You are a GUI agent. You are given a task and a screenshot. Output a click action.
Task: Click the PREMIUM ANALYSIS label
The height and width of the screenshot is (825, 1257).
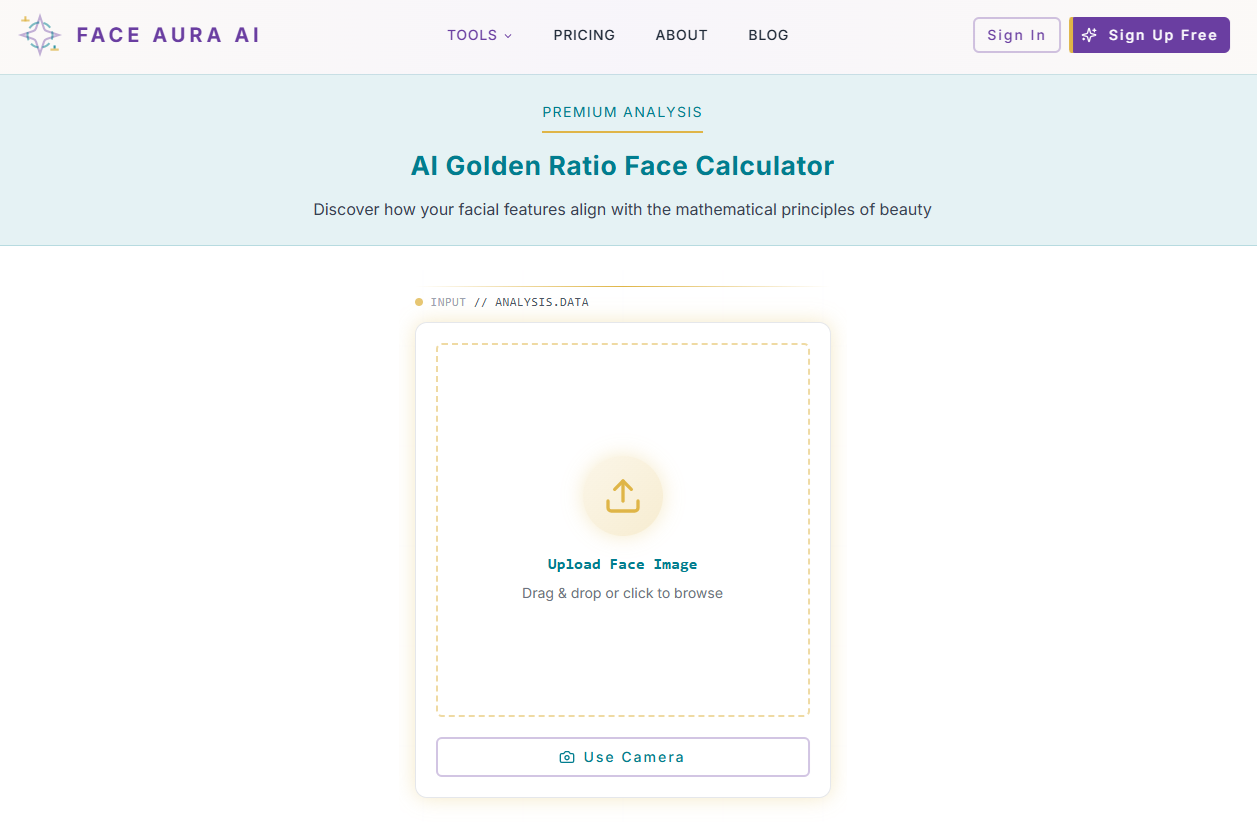coord(622,112)
